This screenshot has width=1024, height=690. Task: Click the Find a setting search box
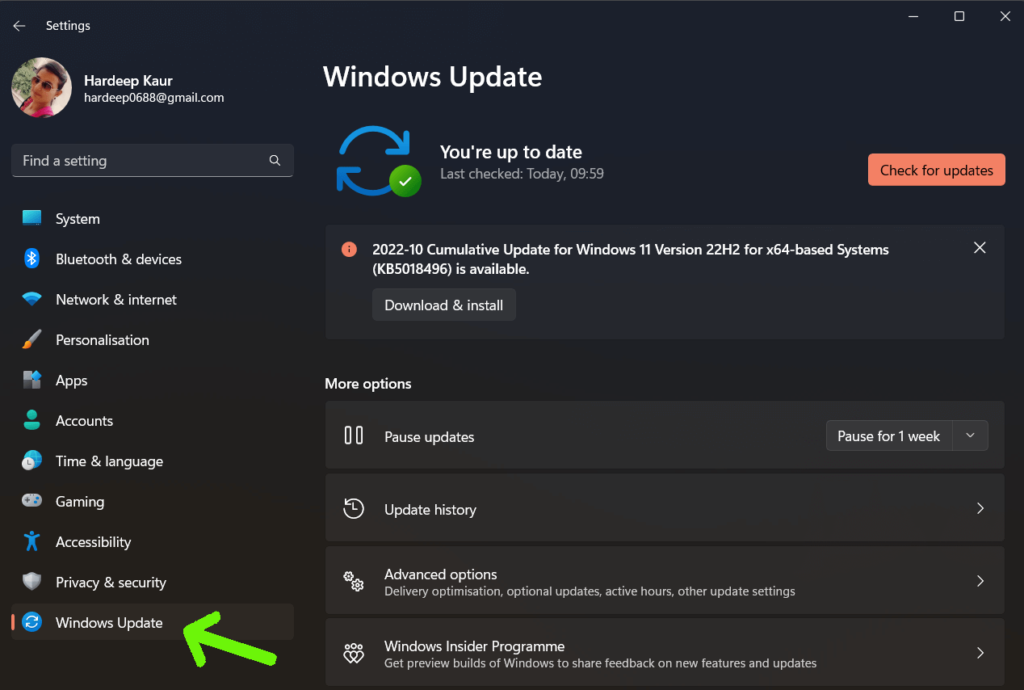140,161
